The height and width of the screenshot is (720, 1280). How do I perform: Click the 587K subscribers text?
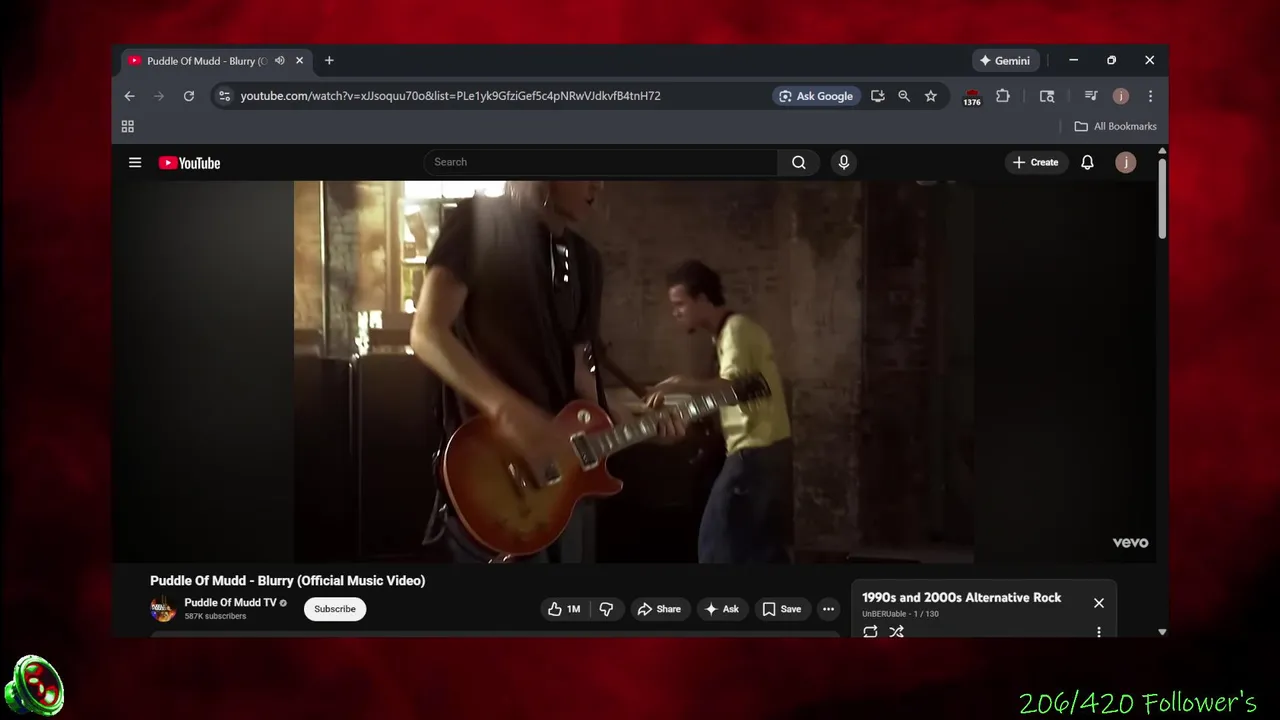tap(215, 617)
